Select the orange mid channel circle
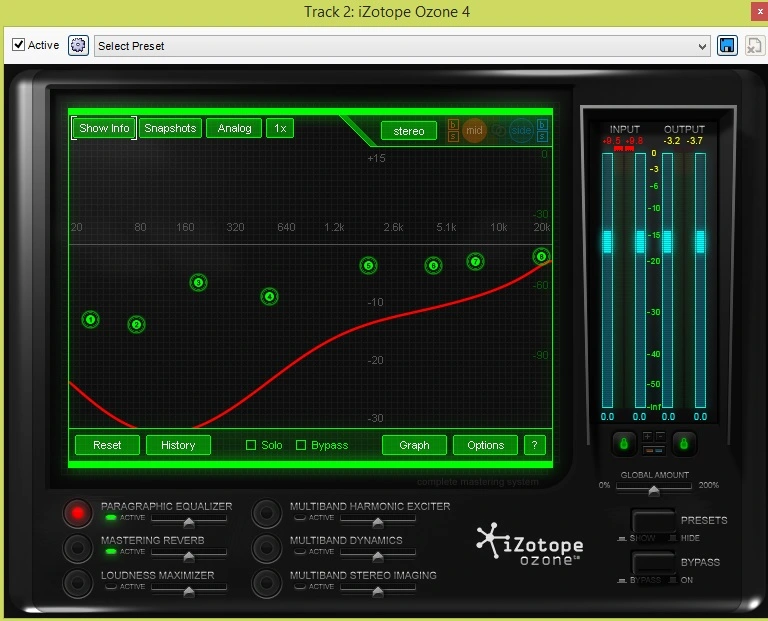 coord(474,130)
